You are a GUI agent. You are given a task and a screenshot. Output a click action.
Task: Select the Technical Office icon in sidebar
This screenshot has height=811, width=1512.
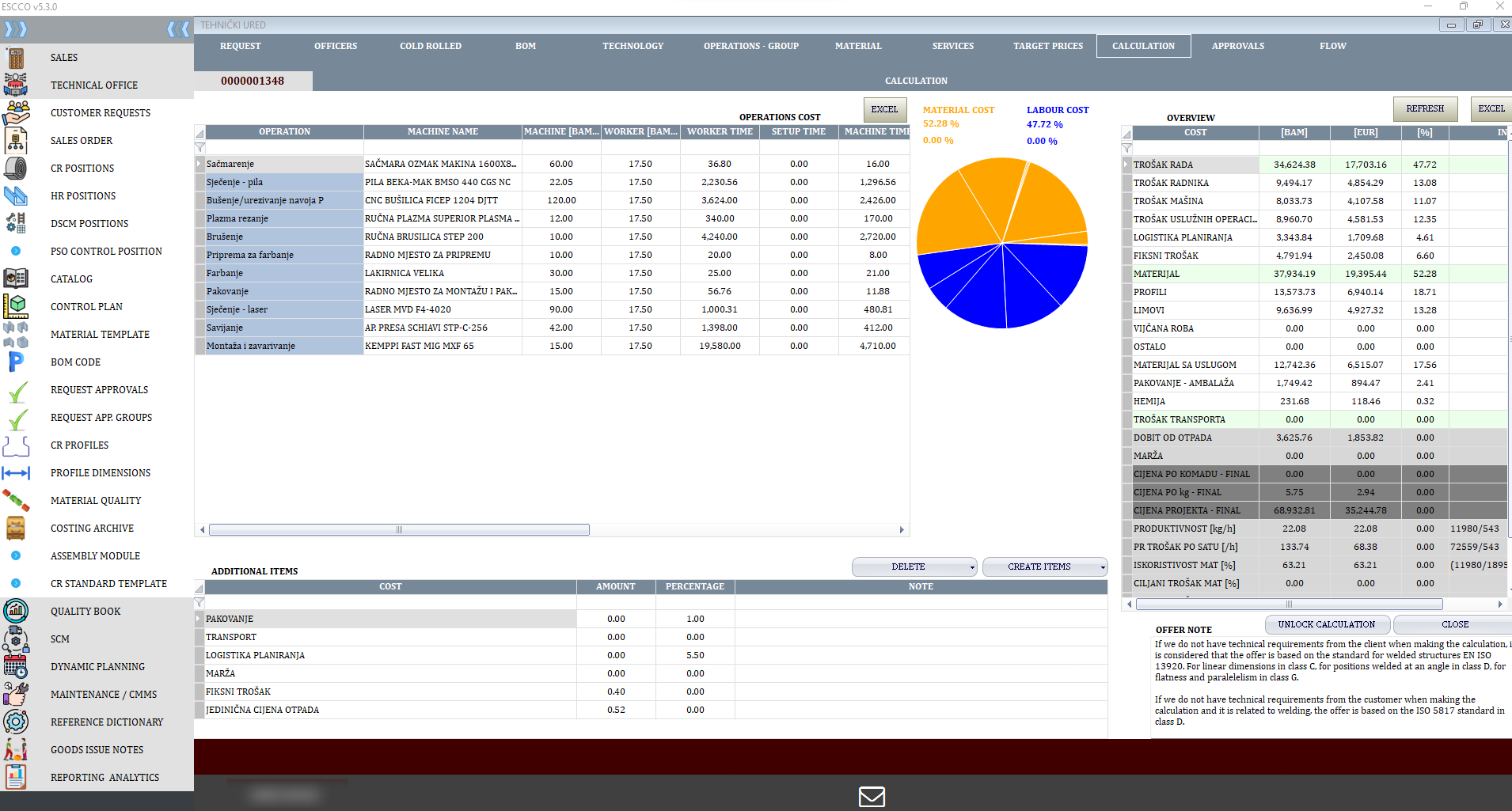click(16, 85)
